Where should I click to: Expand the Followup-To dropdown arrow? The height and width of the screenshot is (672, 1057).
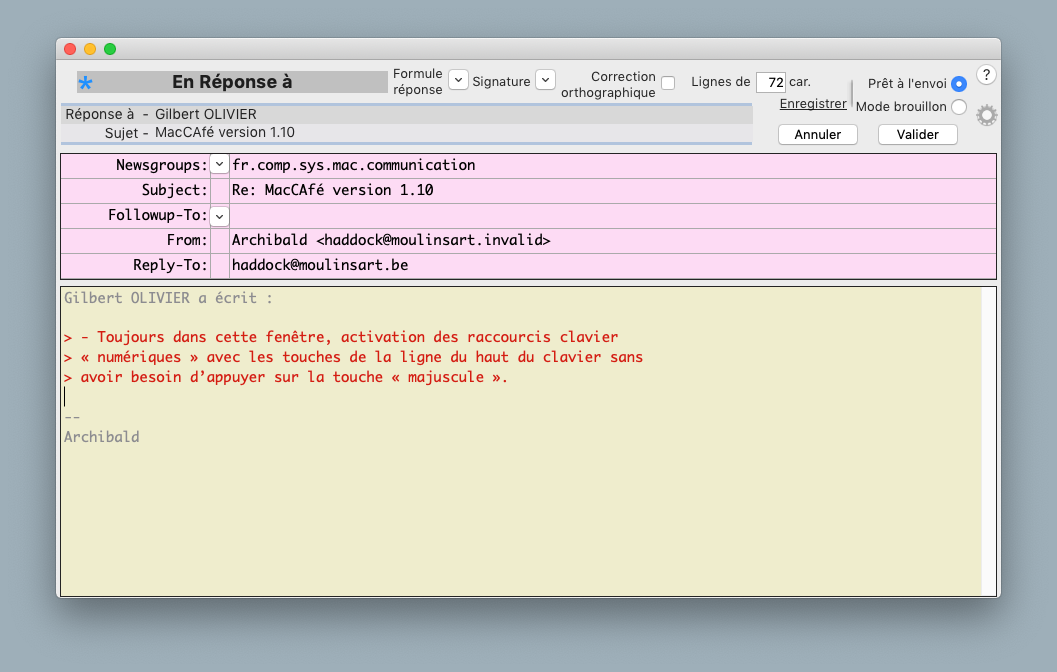pos(219,215)
